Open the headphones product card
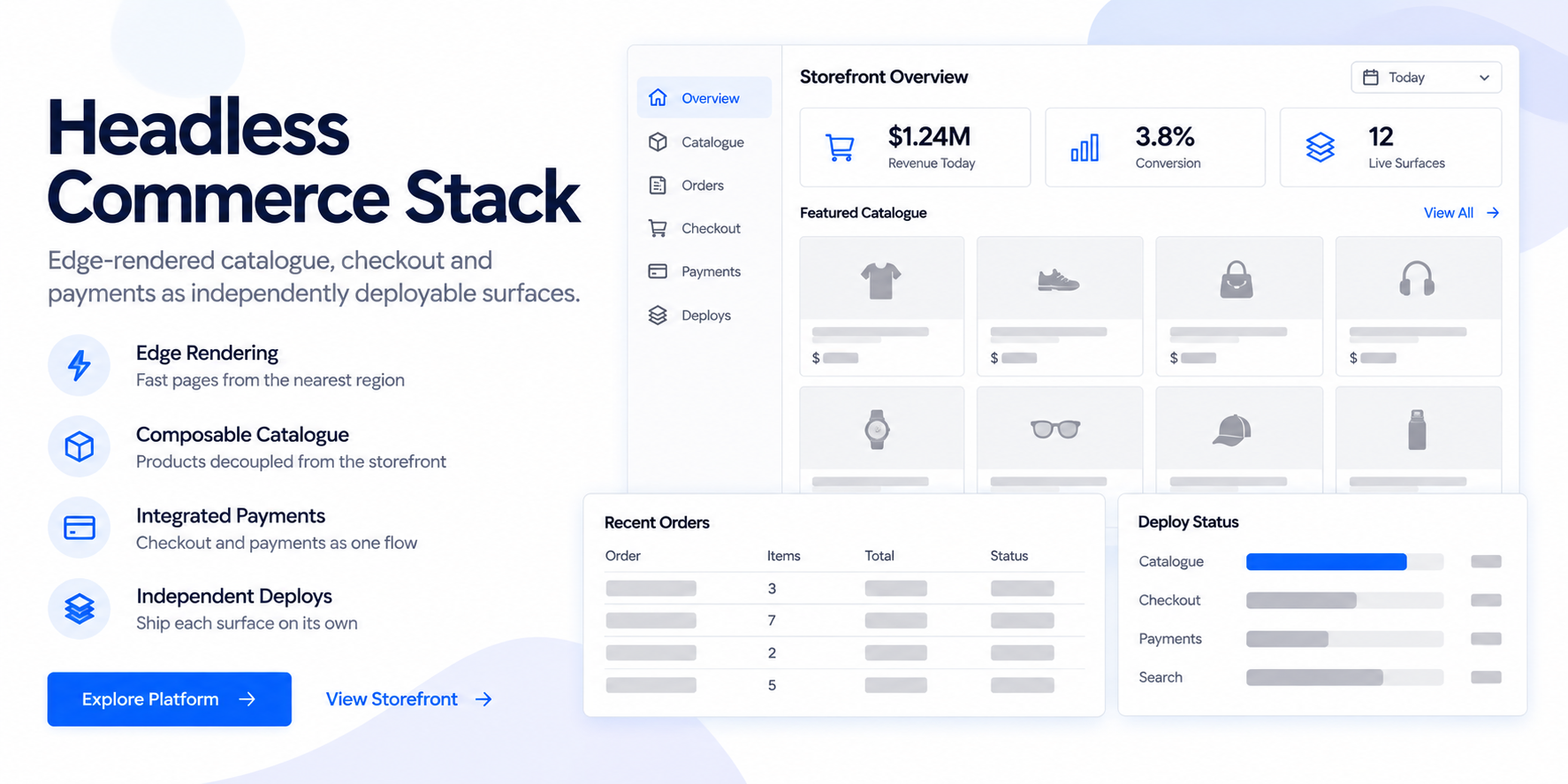1568x784 pixels. [x=1419, y=306]
